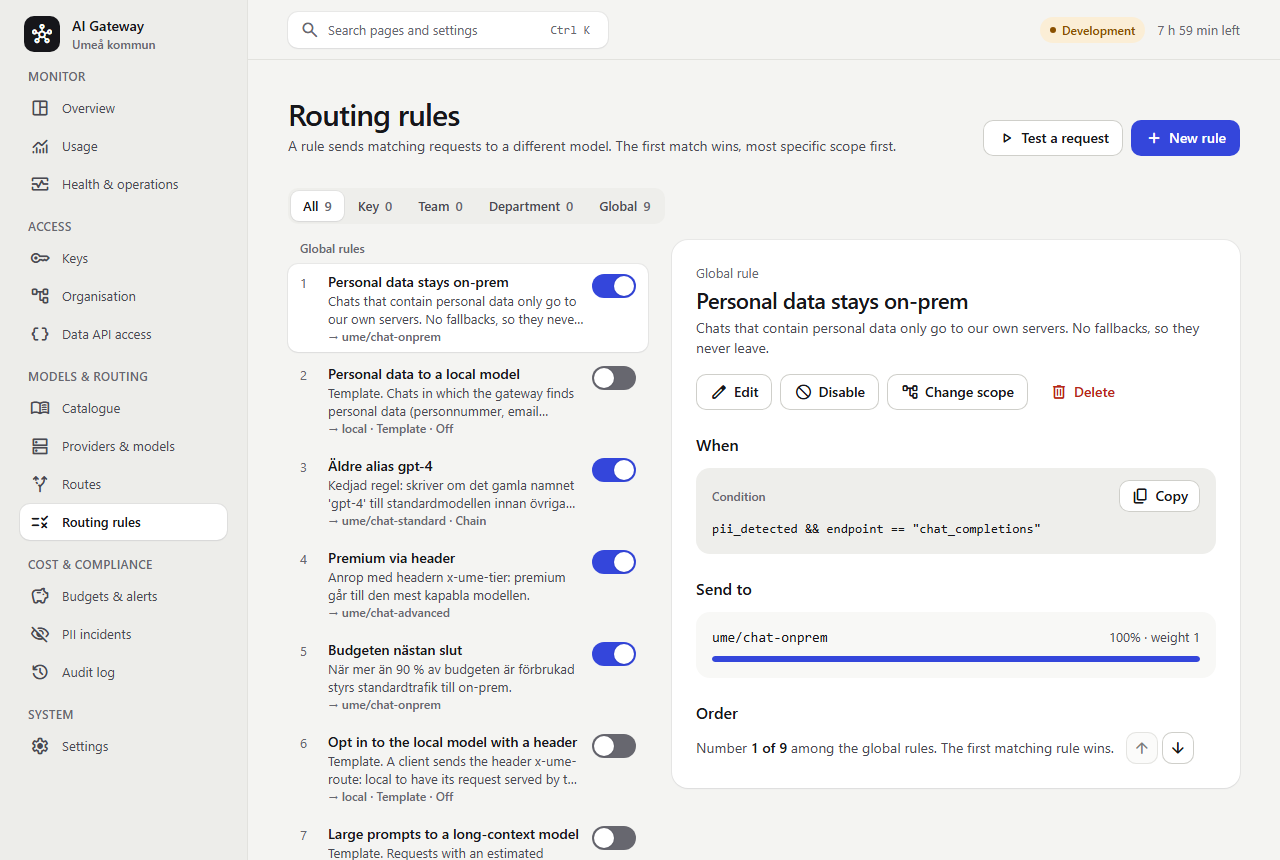This screenshot has width=1280, height=860.
Task: Click Test a request button
Action: click(1053, 138)
